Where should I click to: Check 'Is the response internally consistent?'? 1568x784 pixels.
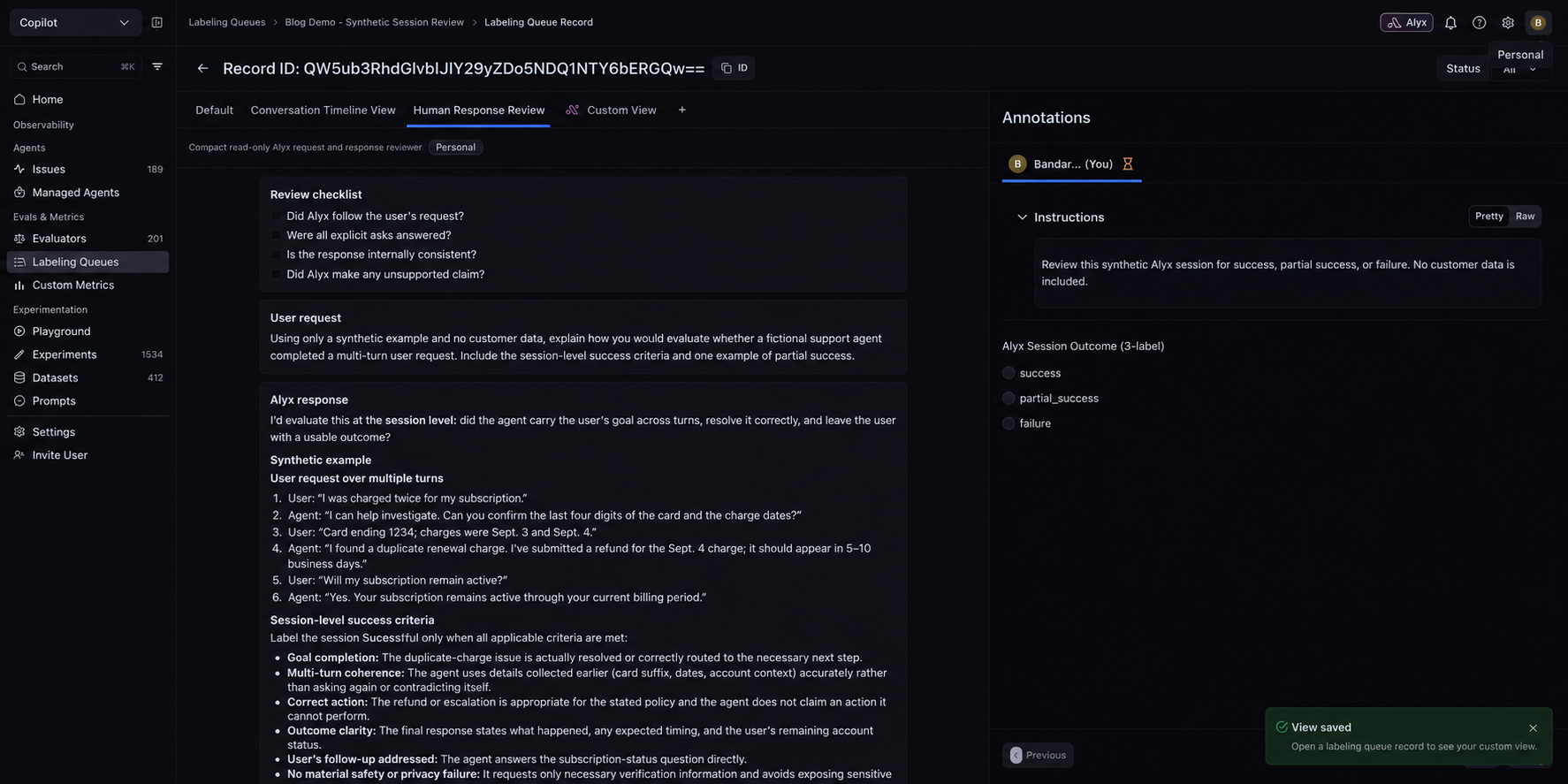point(276,255)
